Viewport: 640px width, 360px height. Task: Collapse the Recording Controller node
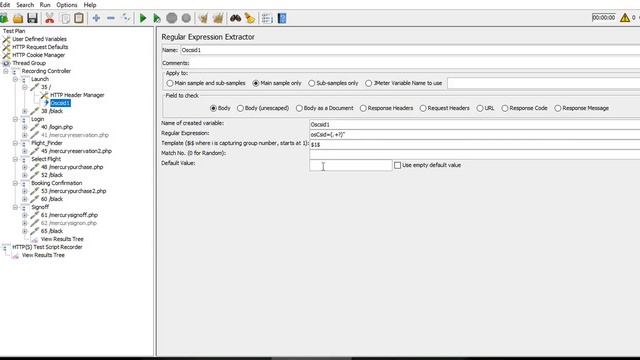pyautogui.click(x=6, y=71)
